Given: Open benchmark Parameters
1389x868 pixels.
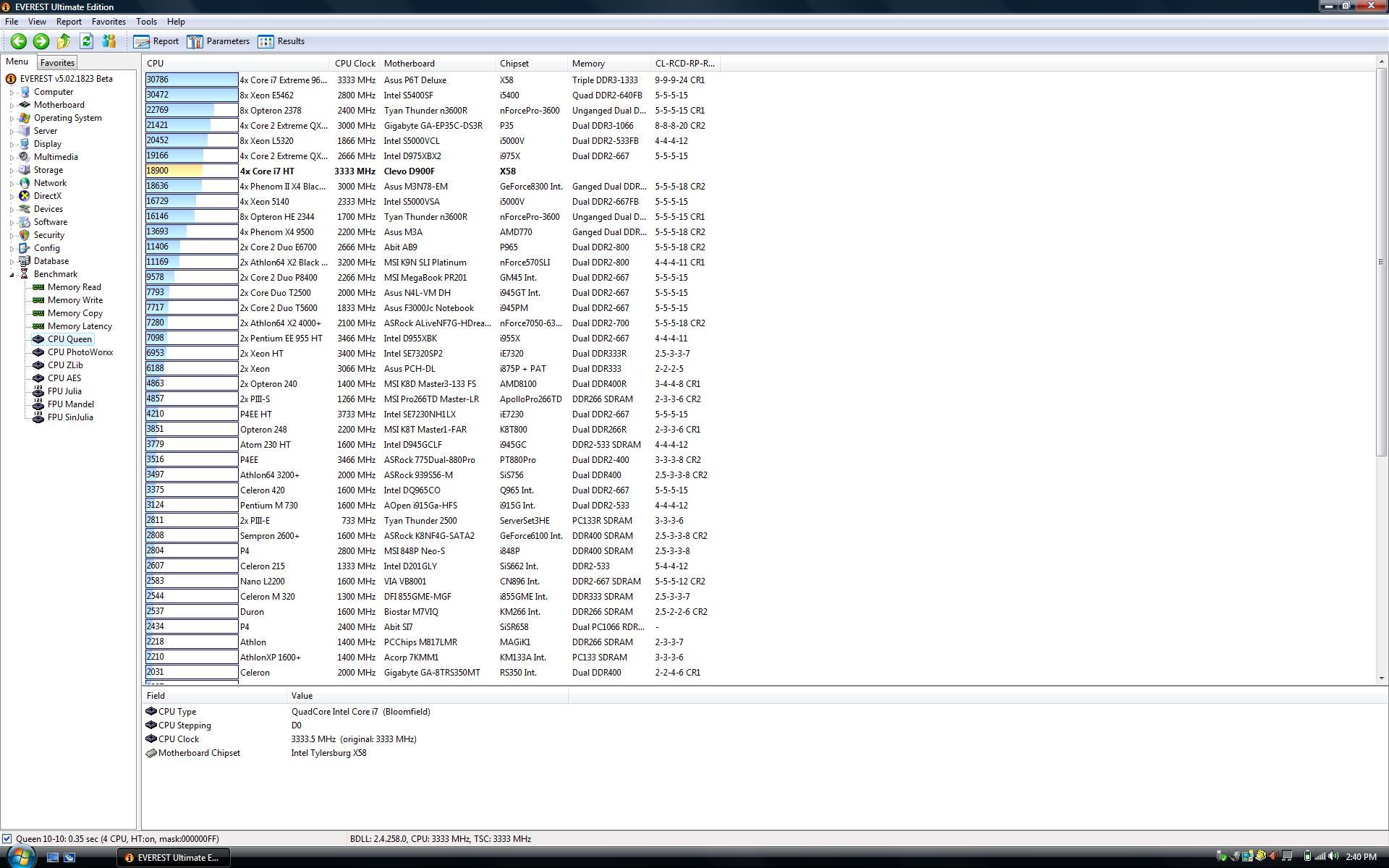Looking at the screenshot, I should pyautogui.click(x=218, y=41).
